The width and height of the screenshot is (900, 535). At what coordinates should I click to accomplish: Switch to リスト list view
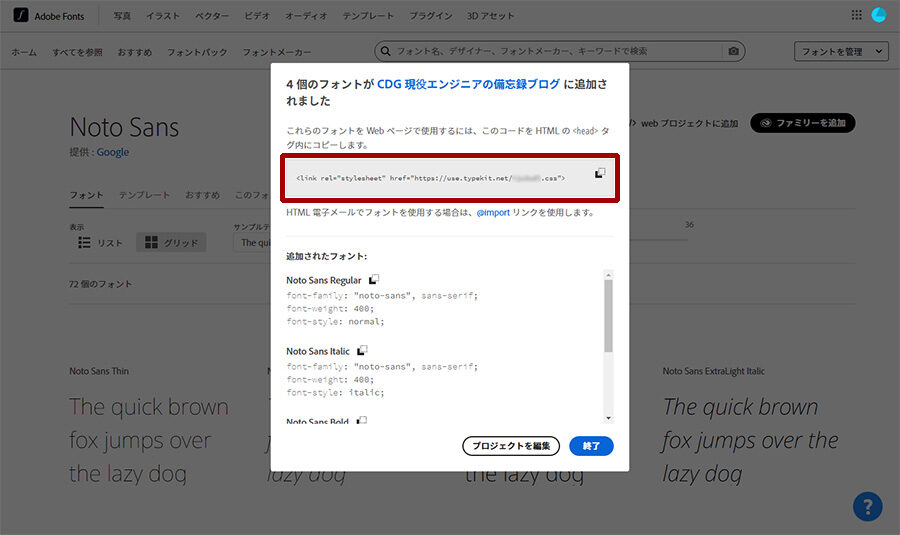[100, 242]
